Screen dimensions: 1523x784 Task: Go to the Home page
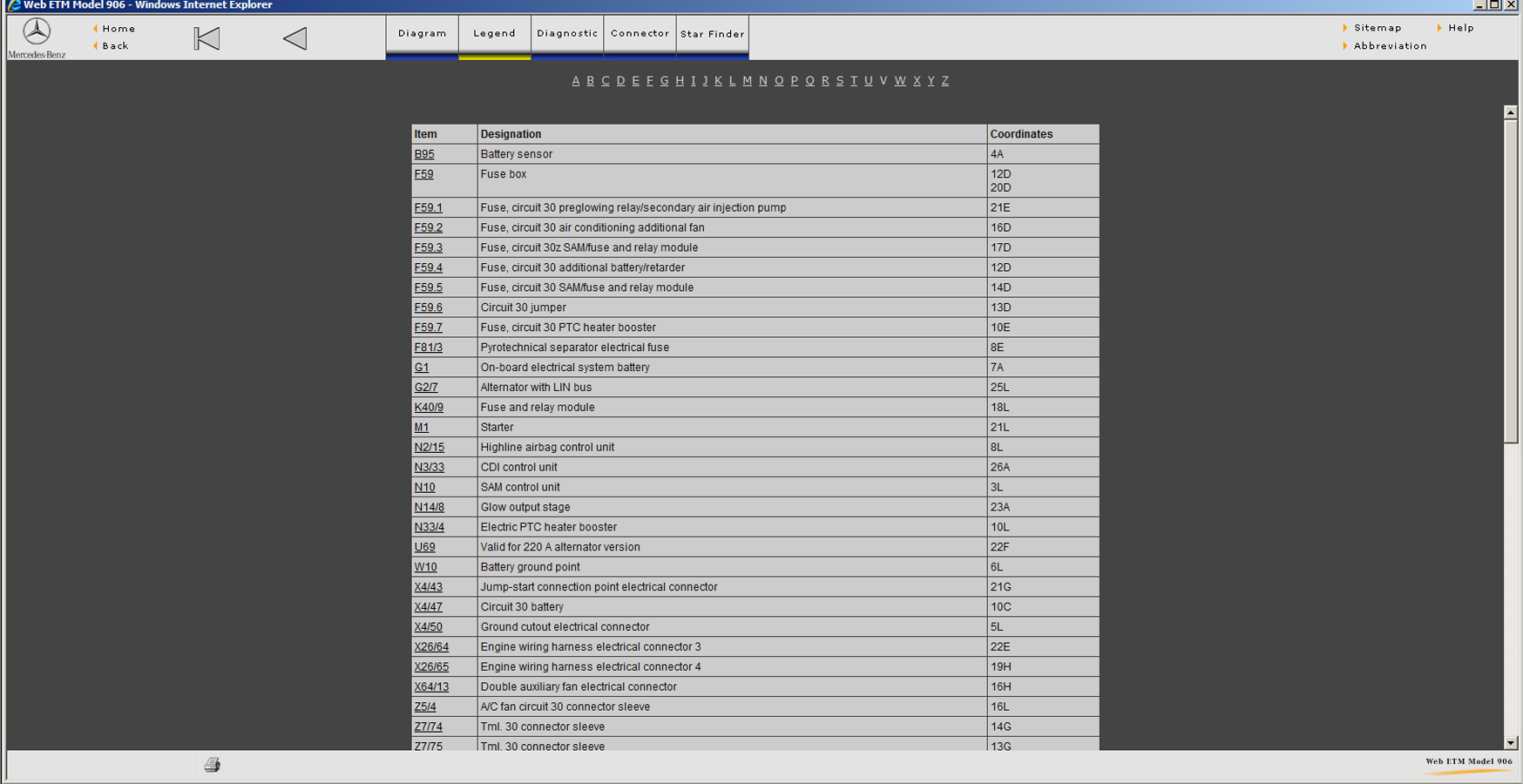point(118,29)
